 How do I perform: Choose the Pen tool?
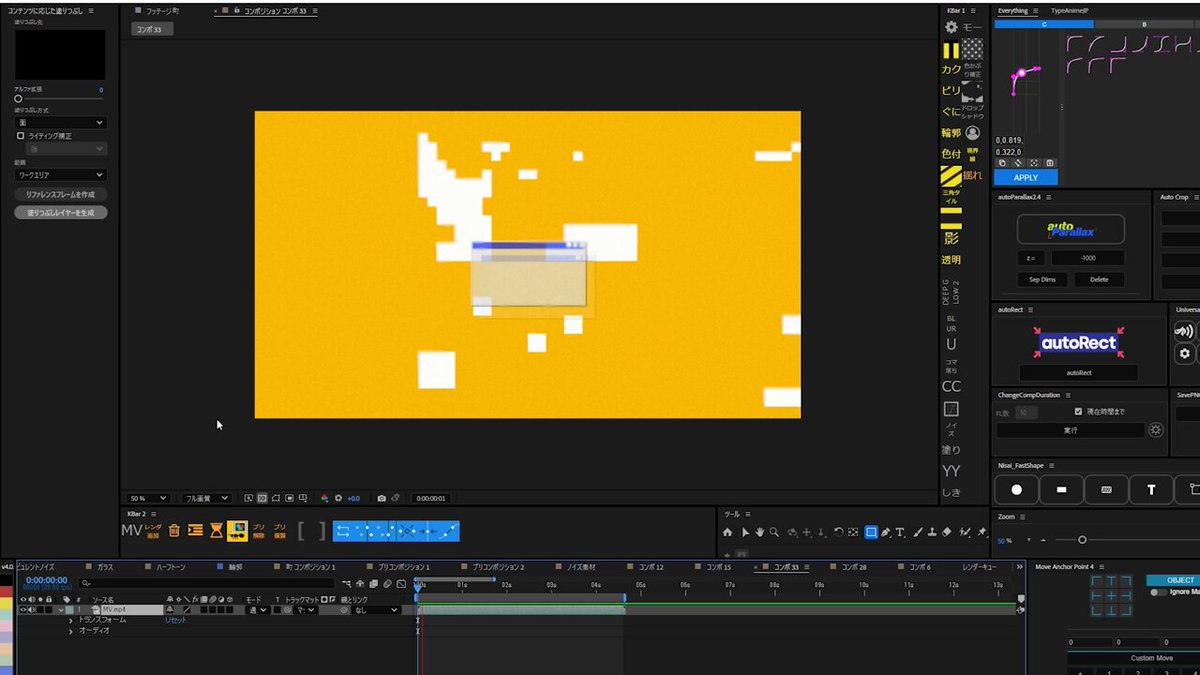[x=886, y=532]
